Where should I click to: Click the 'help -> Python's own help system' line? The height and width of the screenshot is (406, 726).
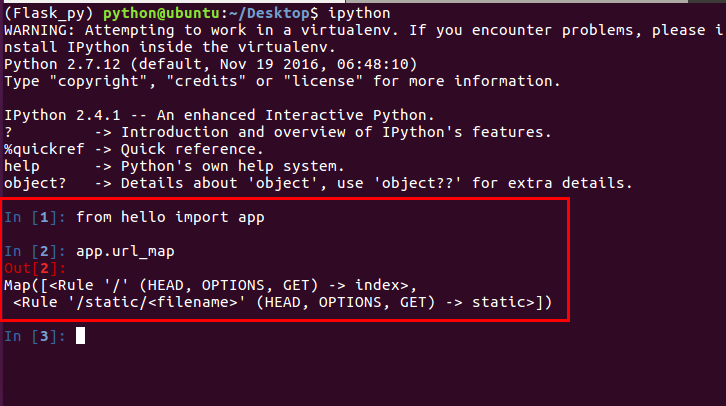click(174, 166)
